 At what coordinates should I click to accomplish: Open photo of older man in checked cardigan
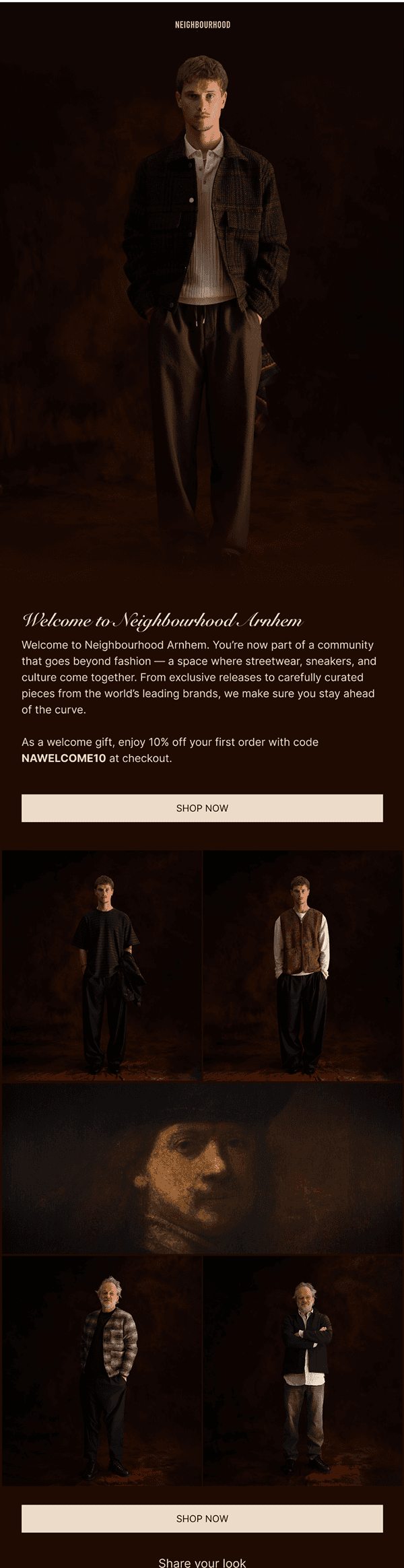(102, 1370)
